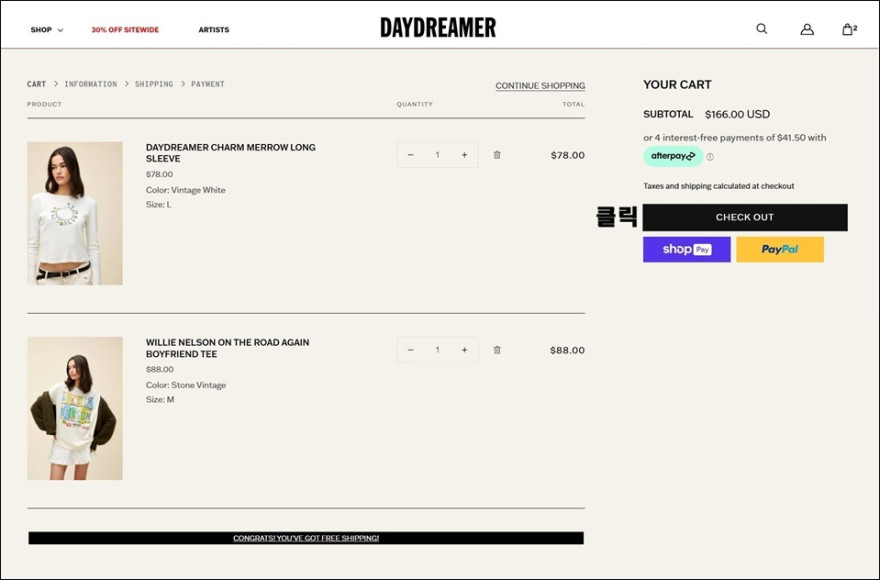This screenshot has height=580, width=880.
Task: Click the Daydreamer logo
Action: click(x=438, y=28)
